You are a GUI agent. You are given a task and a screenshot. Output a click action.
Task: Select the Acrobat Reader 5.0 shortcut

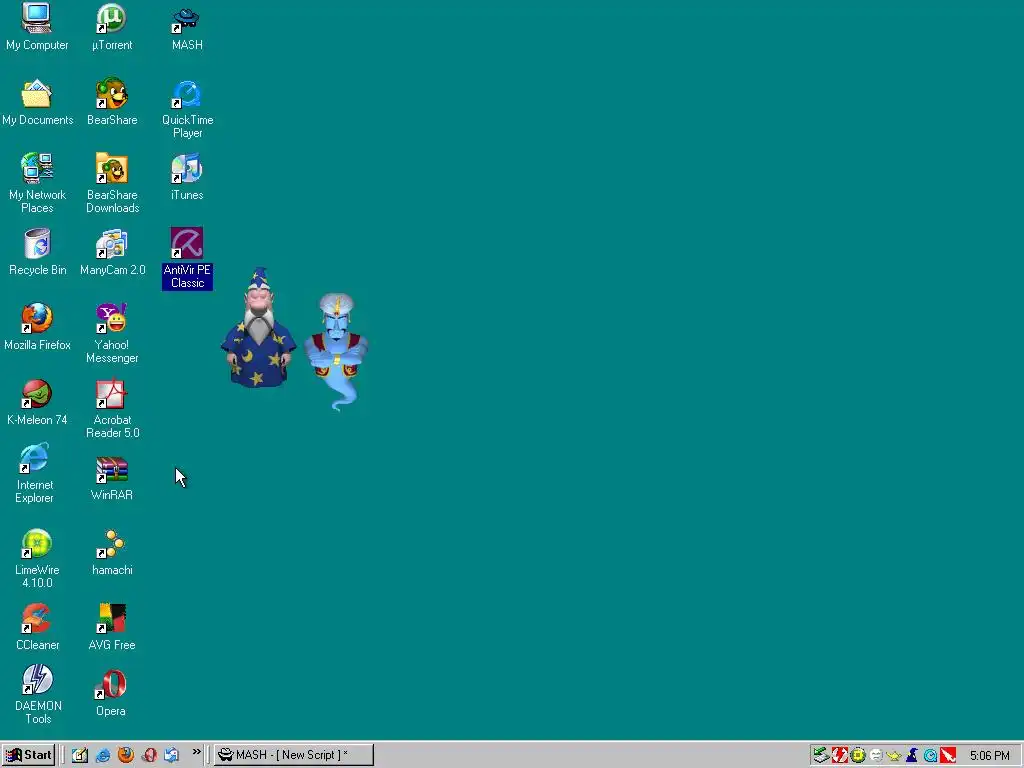(112, 409)
